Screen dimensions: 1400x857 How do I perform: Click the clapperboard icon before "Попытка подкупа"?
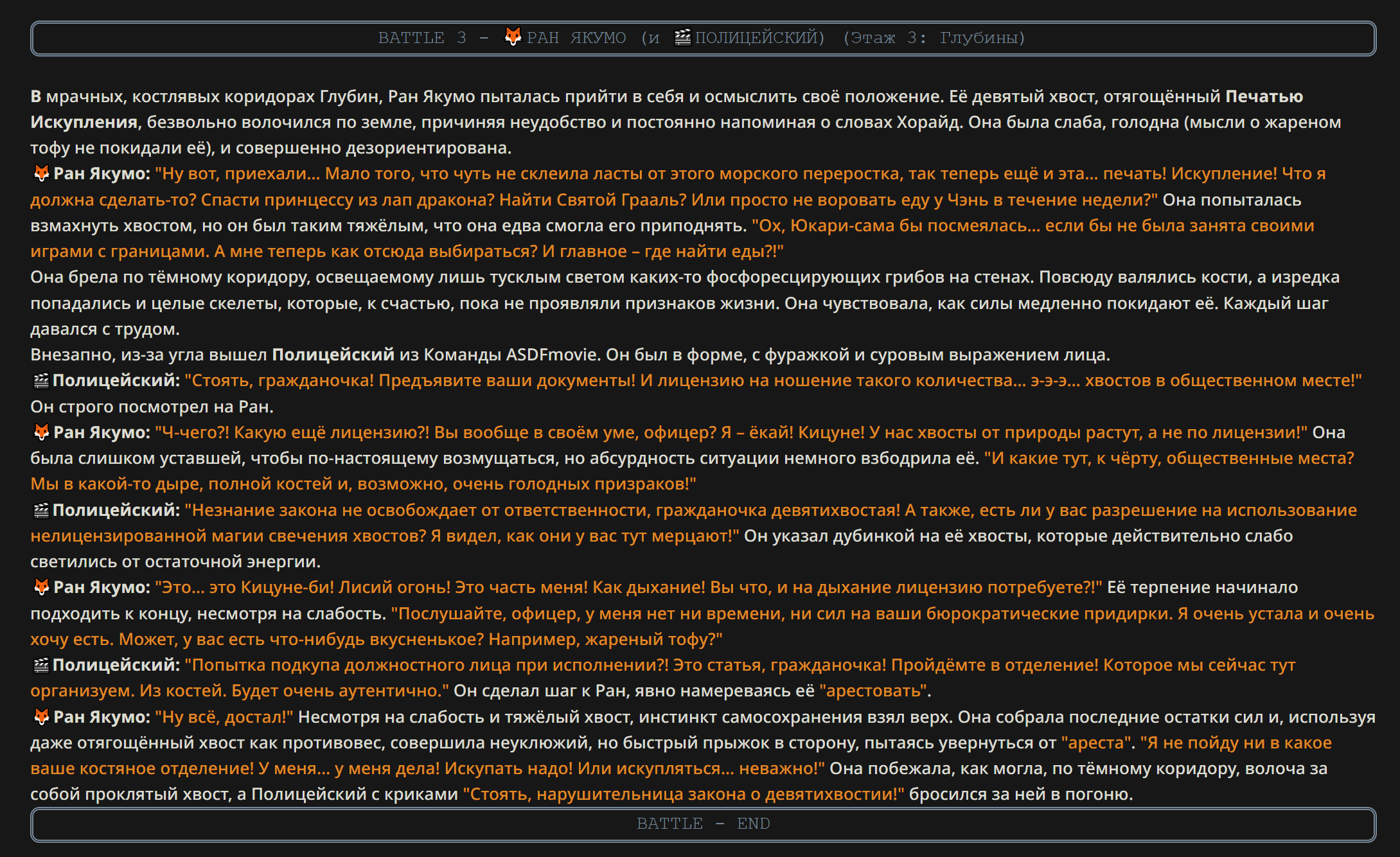41,665
